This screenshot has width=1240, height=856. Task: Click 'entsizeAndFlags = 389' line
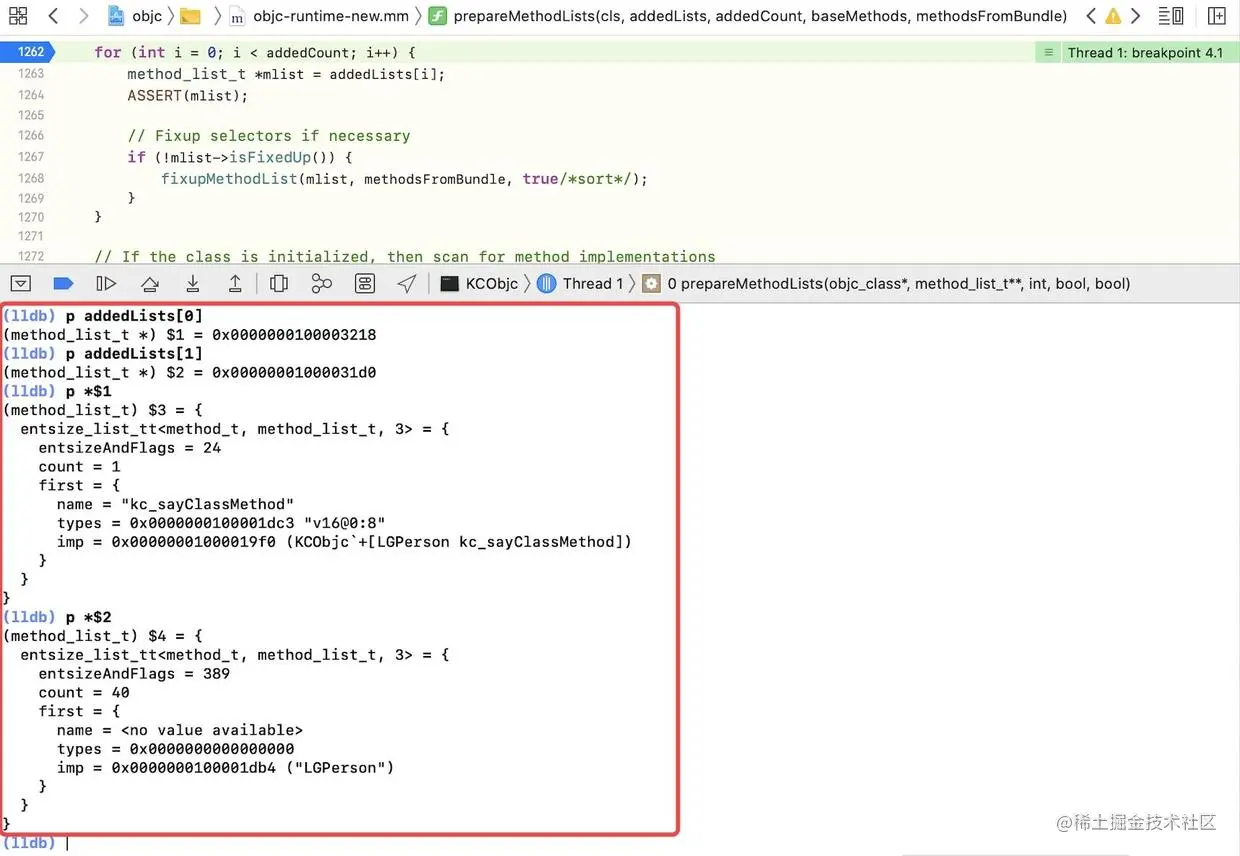[x=134, y=674]
